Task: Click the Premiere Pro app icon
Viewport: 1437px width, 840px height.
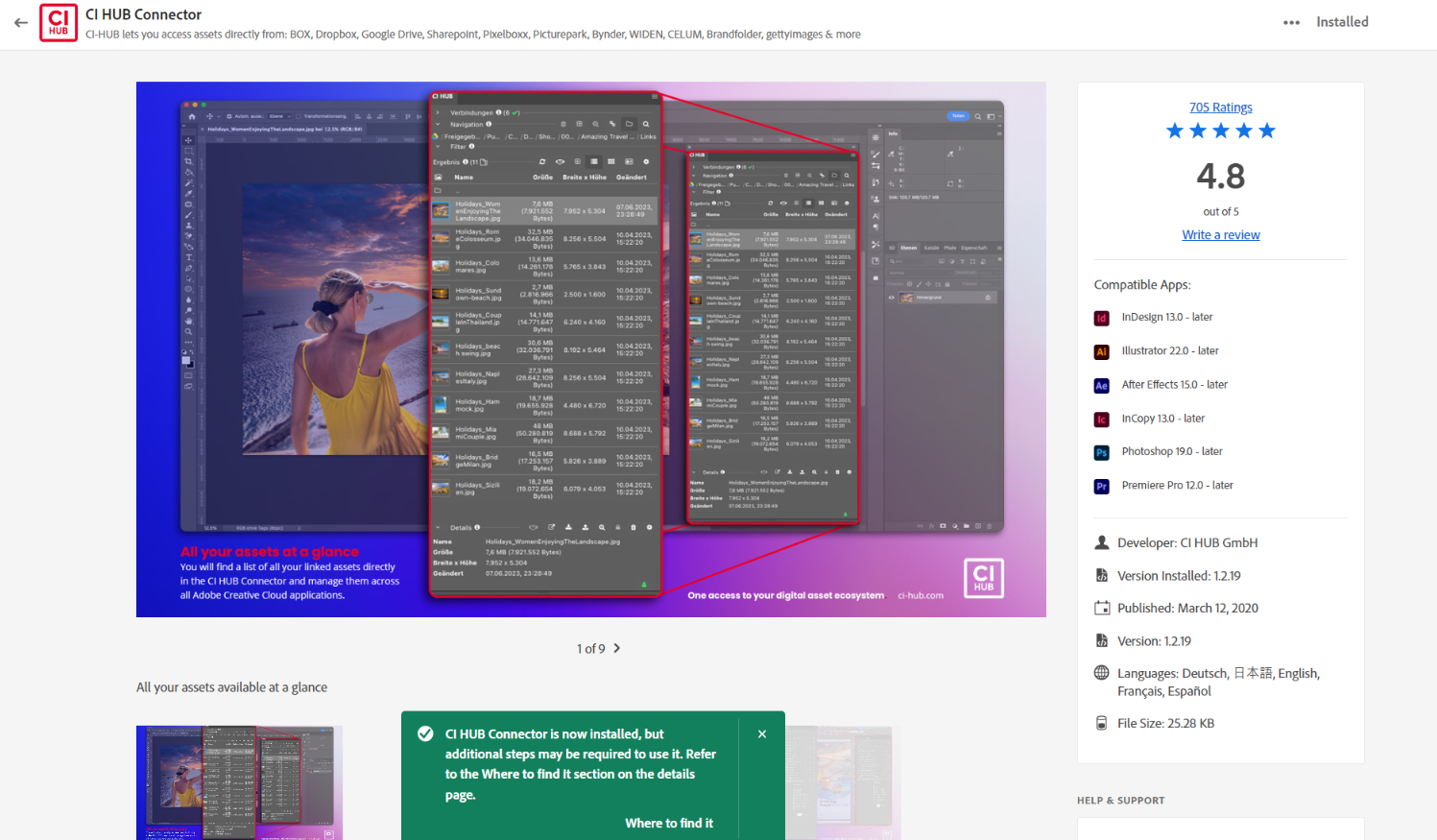Action: [x=1102, y=486]
